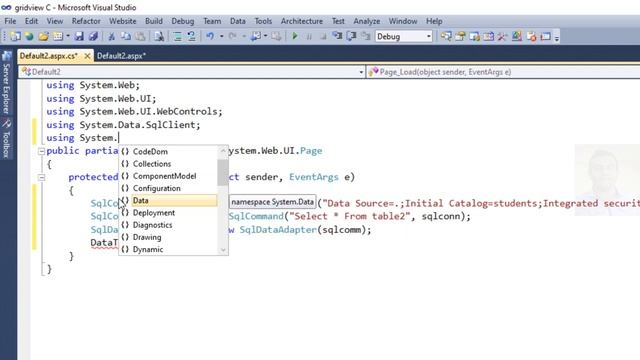The image size is (640, 360).
Task: Open the Edit menu
Action: pos(31,21)
